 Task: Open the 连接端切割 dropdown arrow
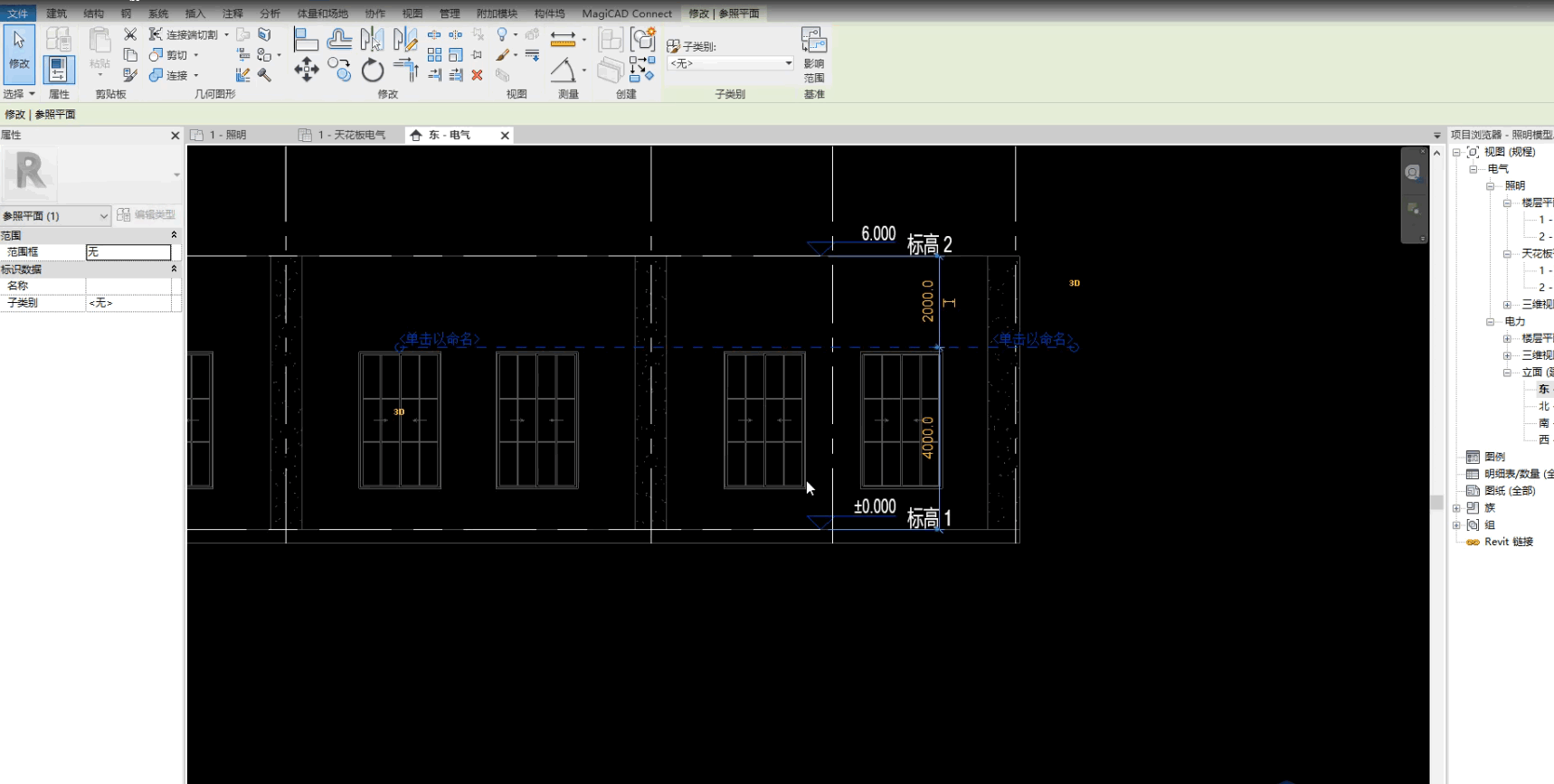(226, 35)
